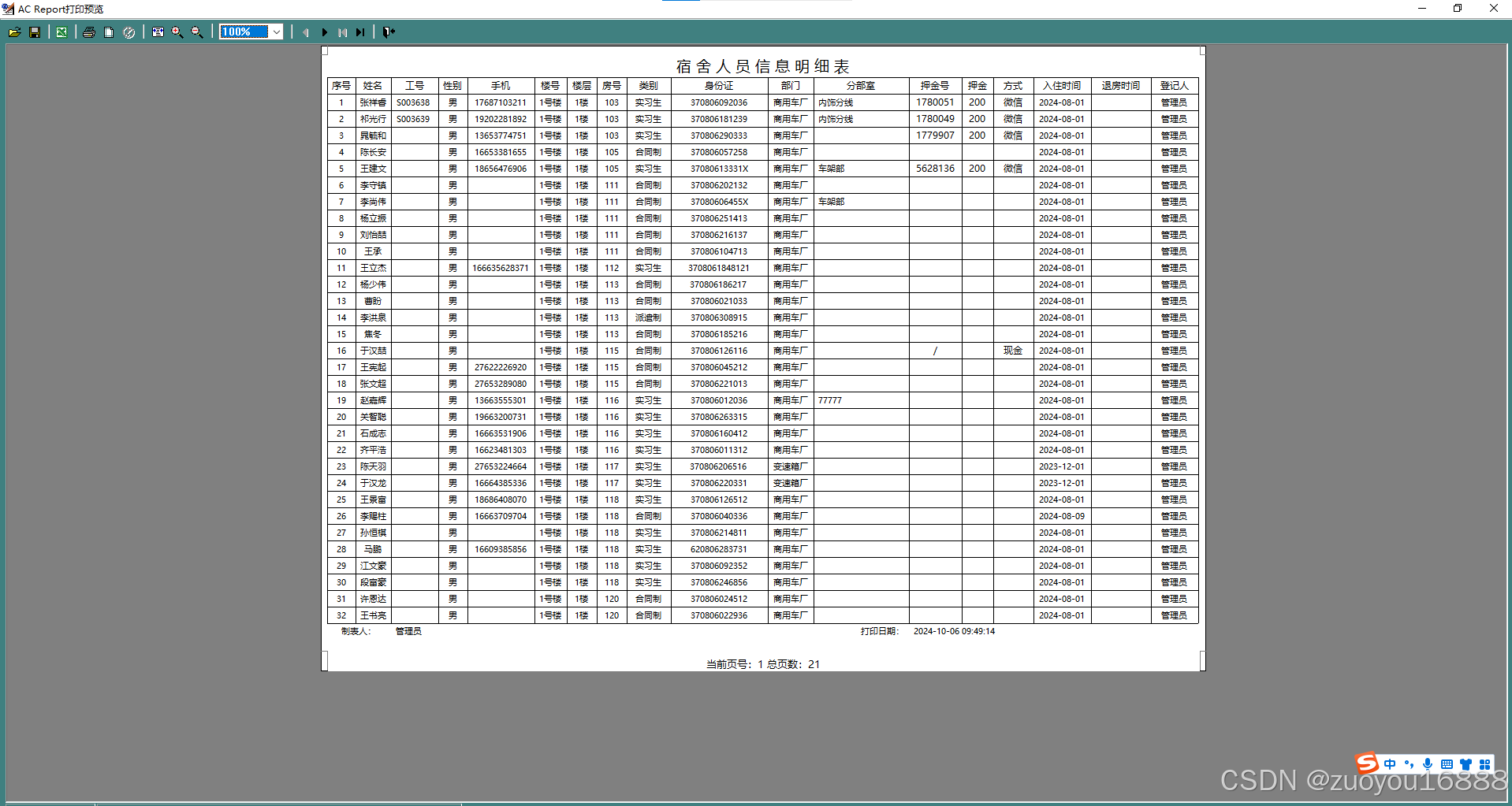Click phone number 18656476906
Viewport: 1512px width, 806px height.
coord(501,169)
